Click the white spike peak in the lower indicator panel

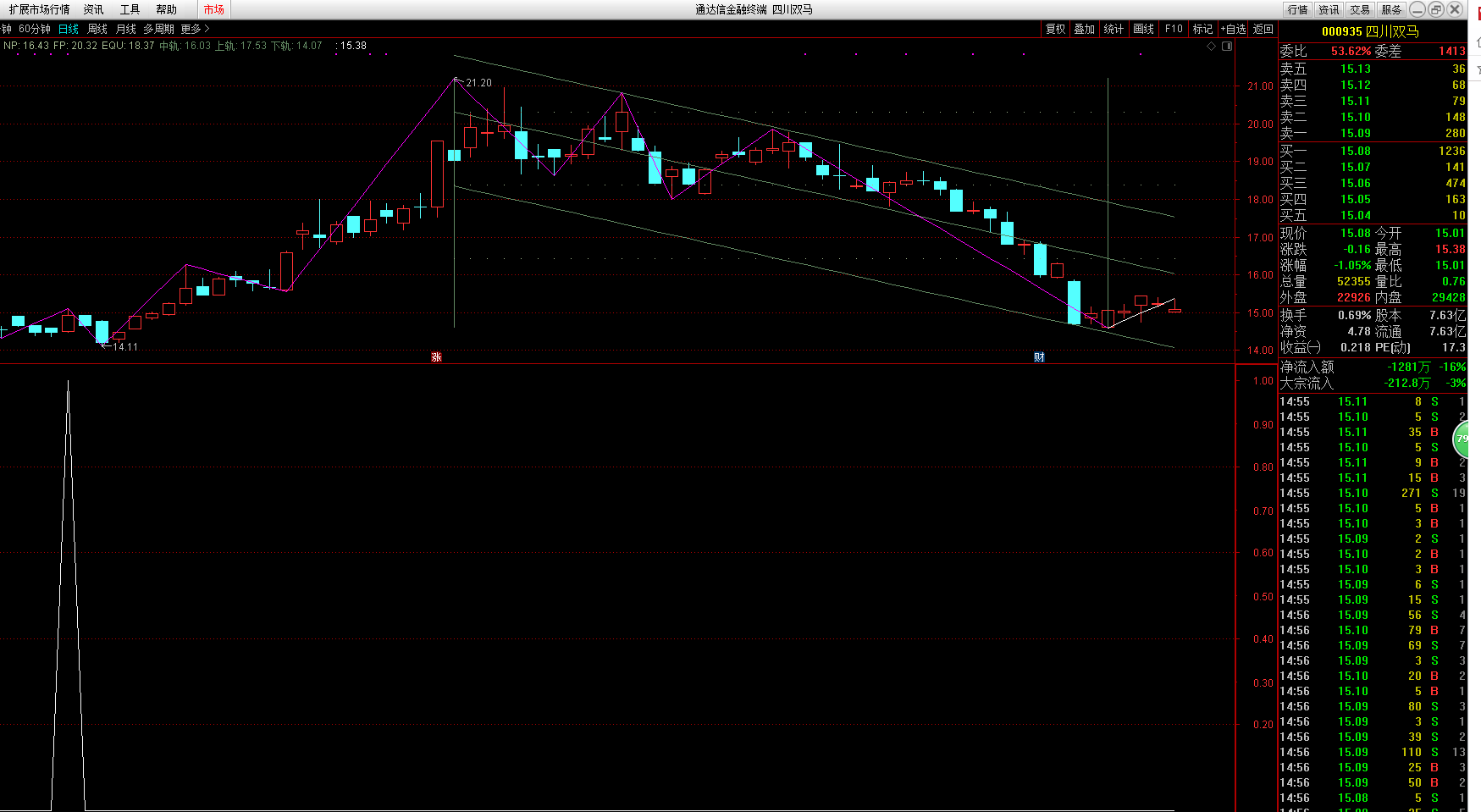68,383
